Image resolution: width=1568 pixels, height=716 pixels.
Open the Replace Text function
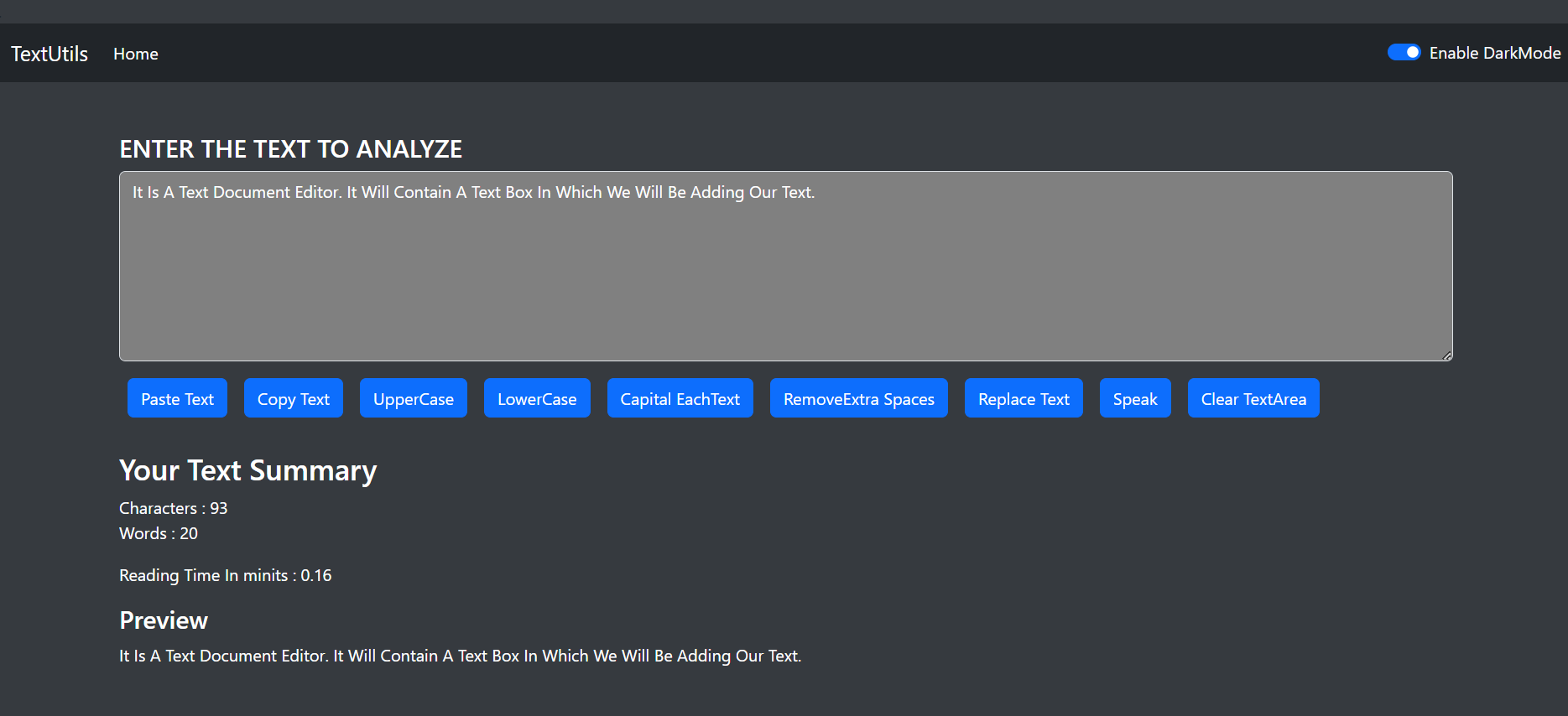[x=1024, y=398]
